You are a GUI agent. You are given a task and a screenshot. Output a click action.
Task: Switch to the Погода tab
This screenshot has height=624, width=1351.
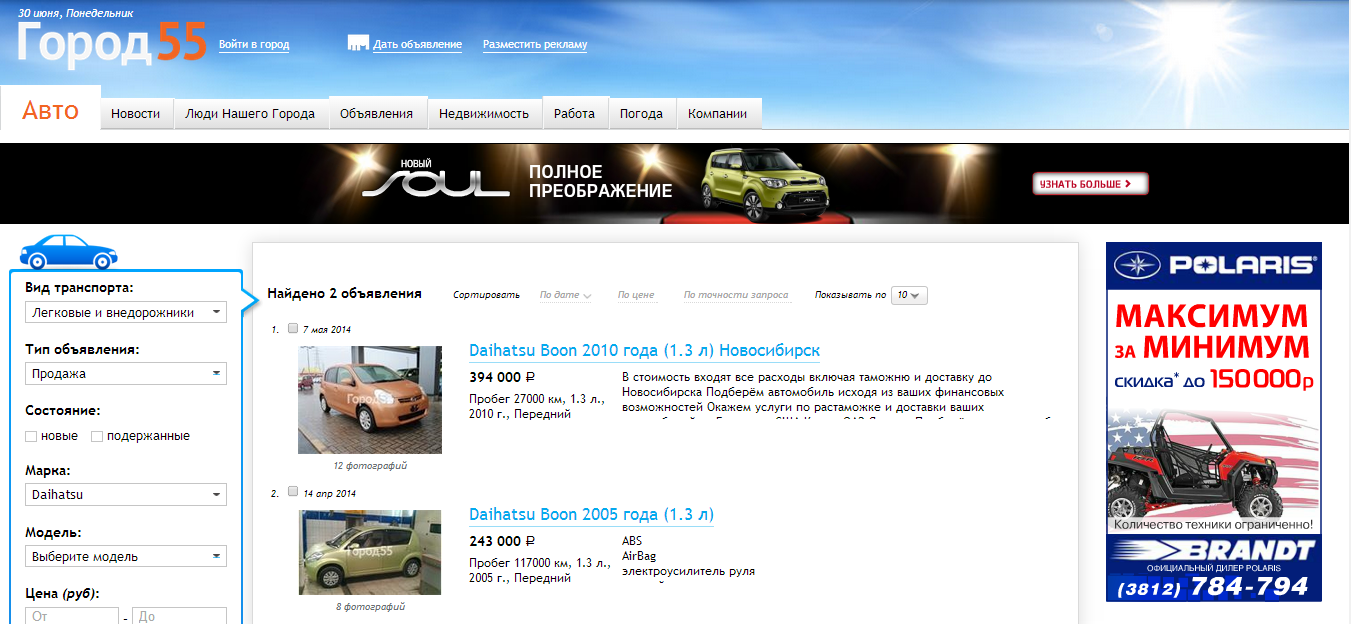tap(642, 113)
